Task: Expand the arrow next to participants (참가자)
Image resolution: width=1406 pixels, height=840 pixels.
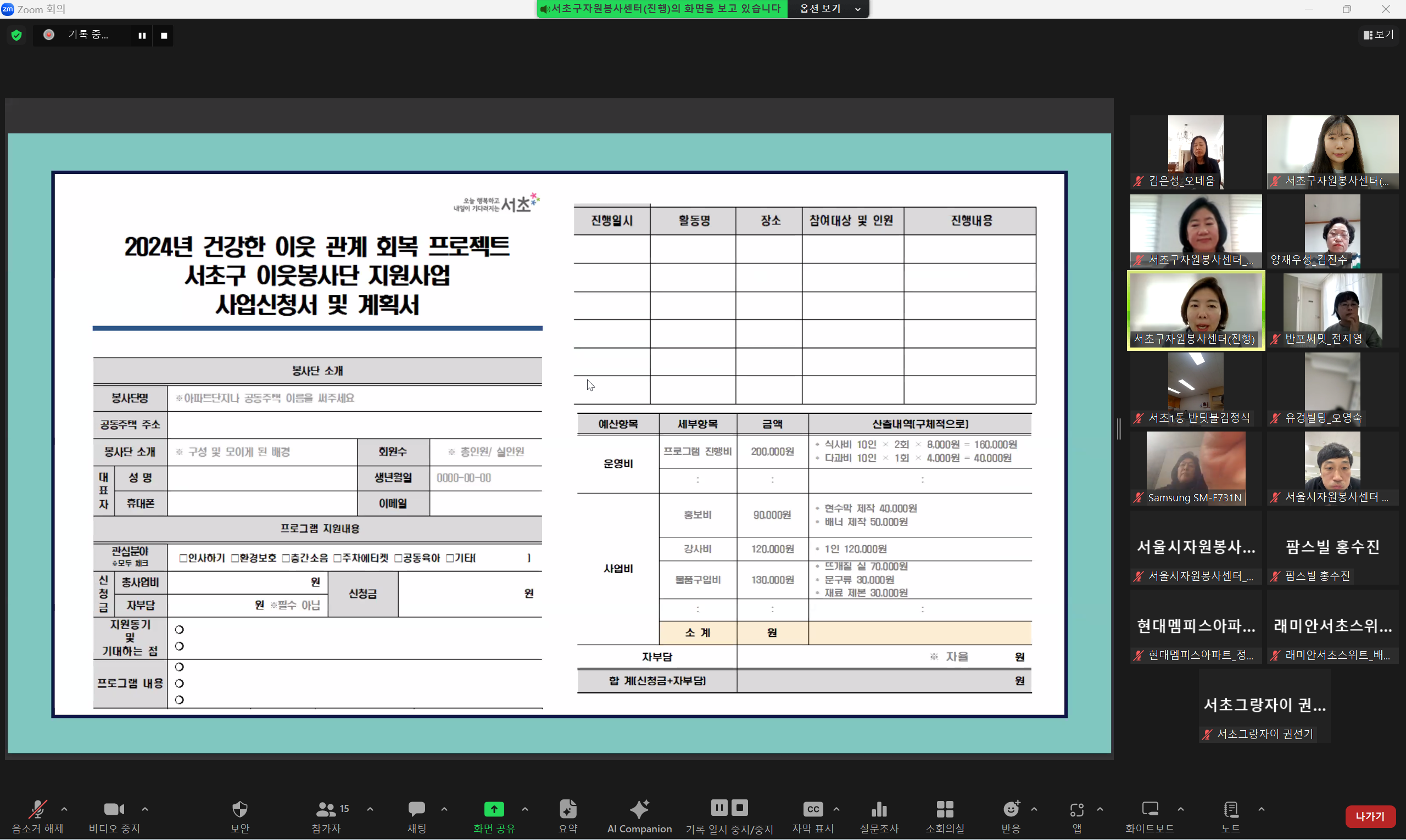Action: (370, 809)
